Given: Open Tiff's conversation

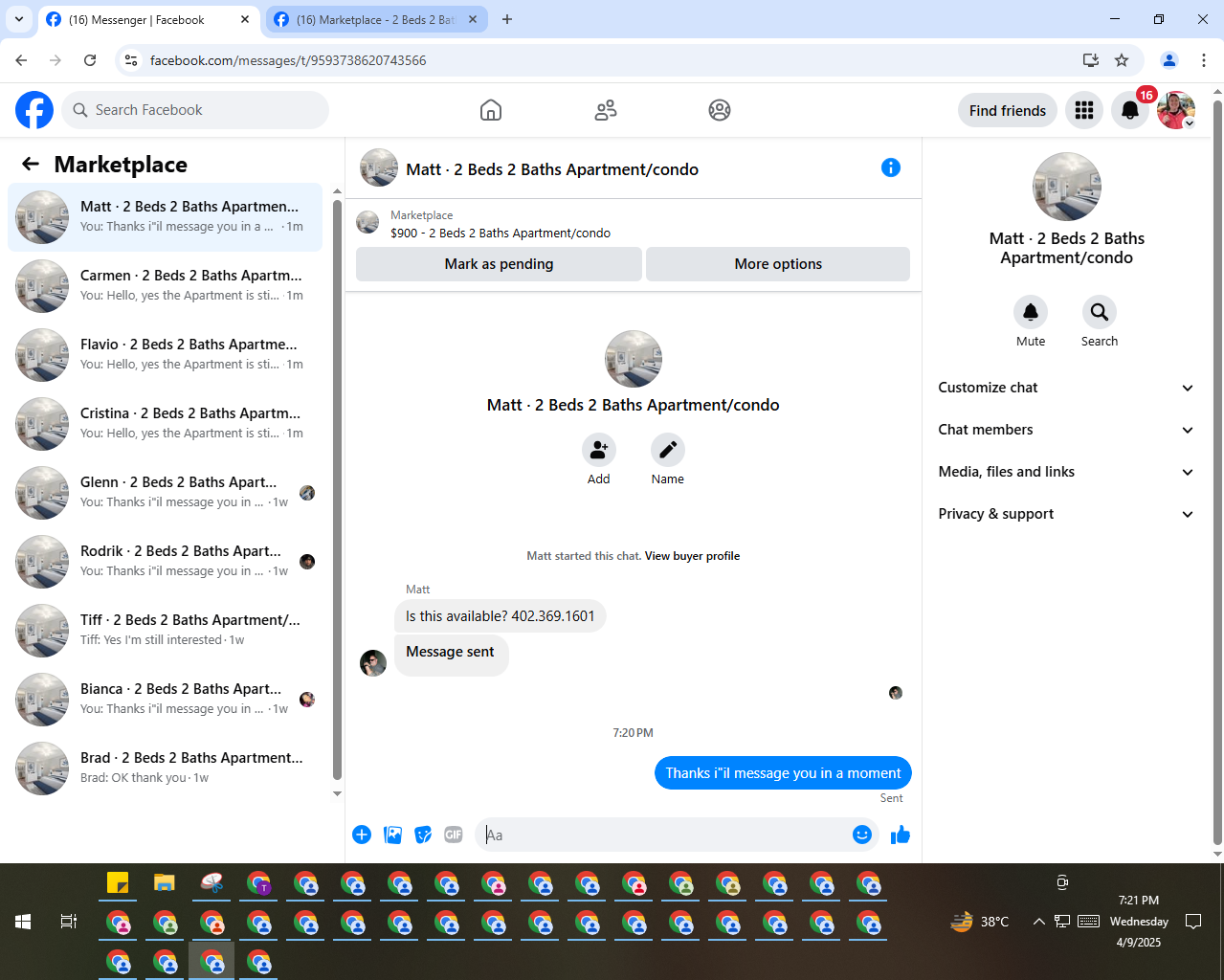Looking at the screenshot, I should (165, 631).
